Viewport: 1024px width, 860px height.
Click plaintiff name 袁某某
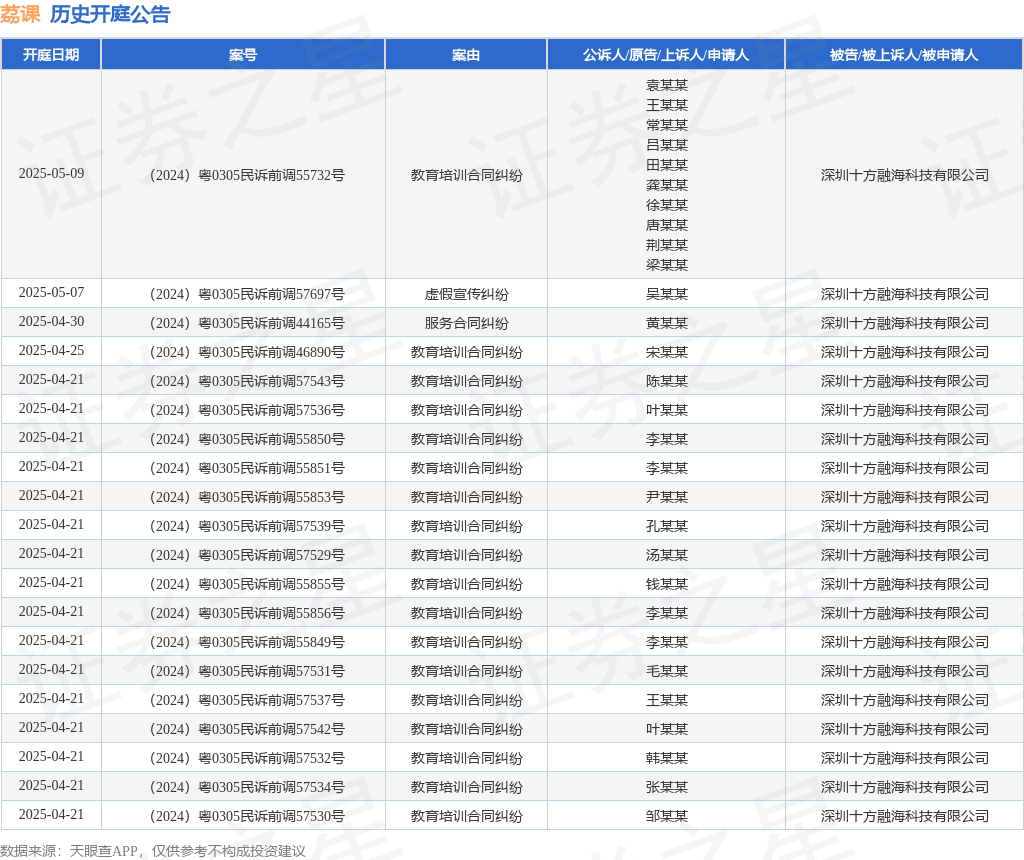coord(666,85)
